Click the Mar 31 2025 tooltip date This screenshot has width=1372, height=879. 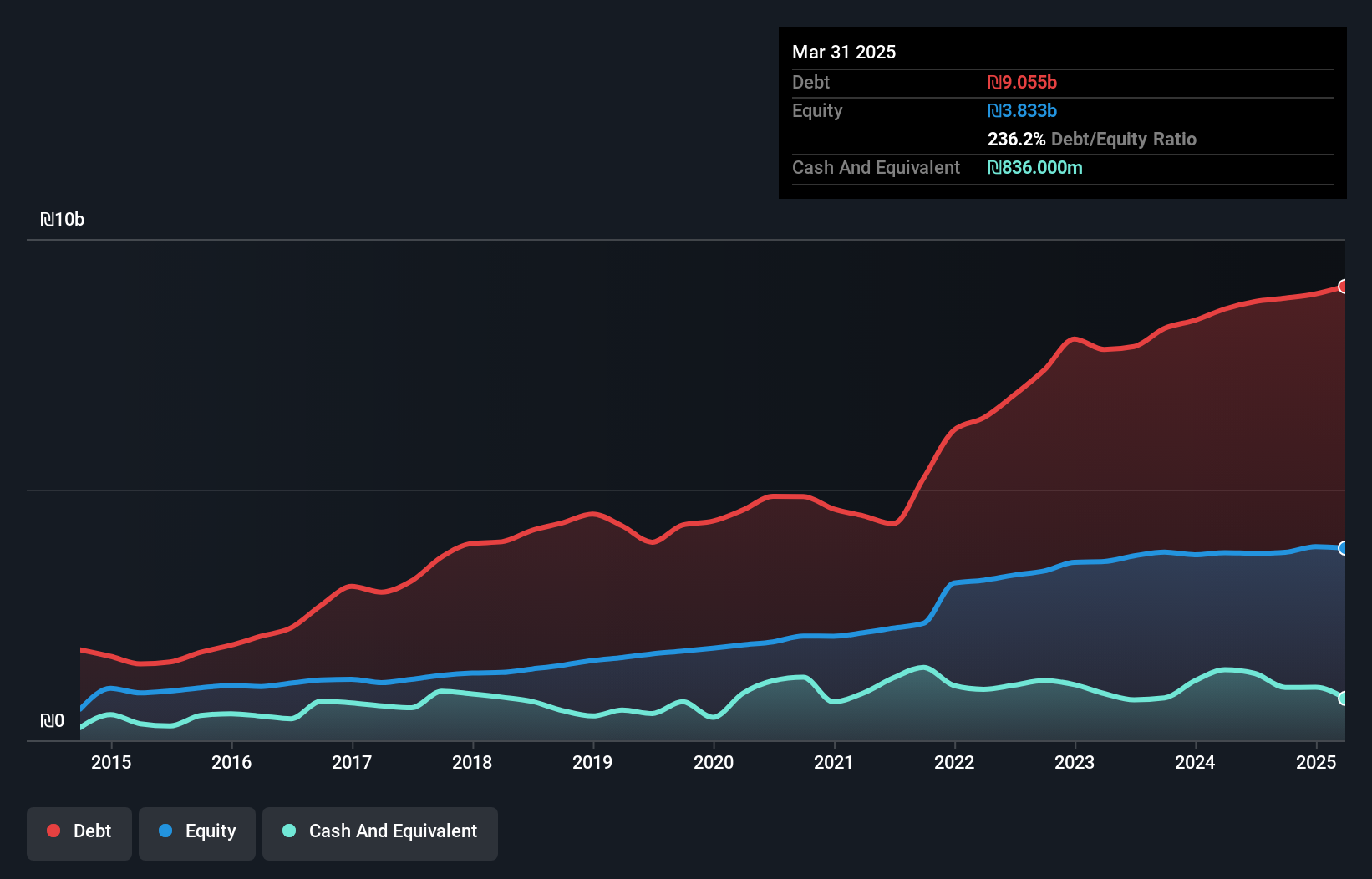point(844,52)
